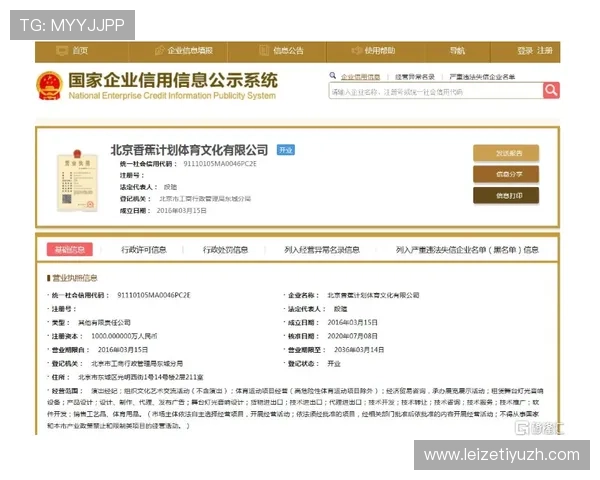Click the small blue magnifier near 企业信用信息

[x=333, y=76]
